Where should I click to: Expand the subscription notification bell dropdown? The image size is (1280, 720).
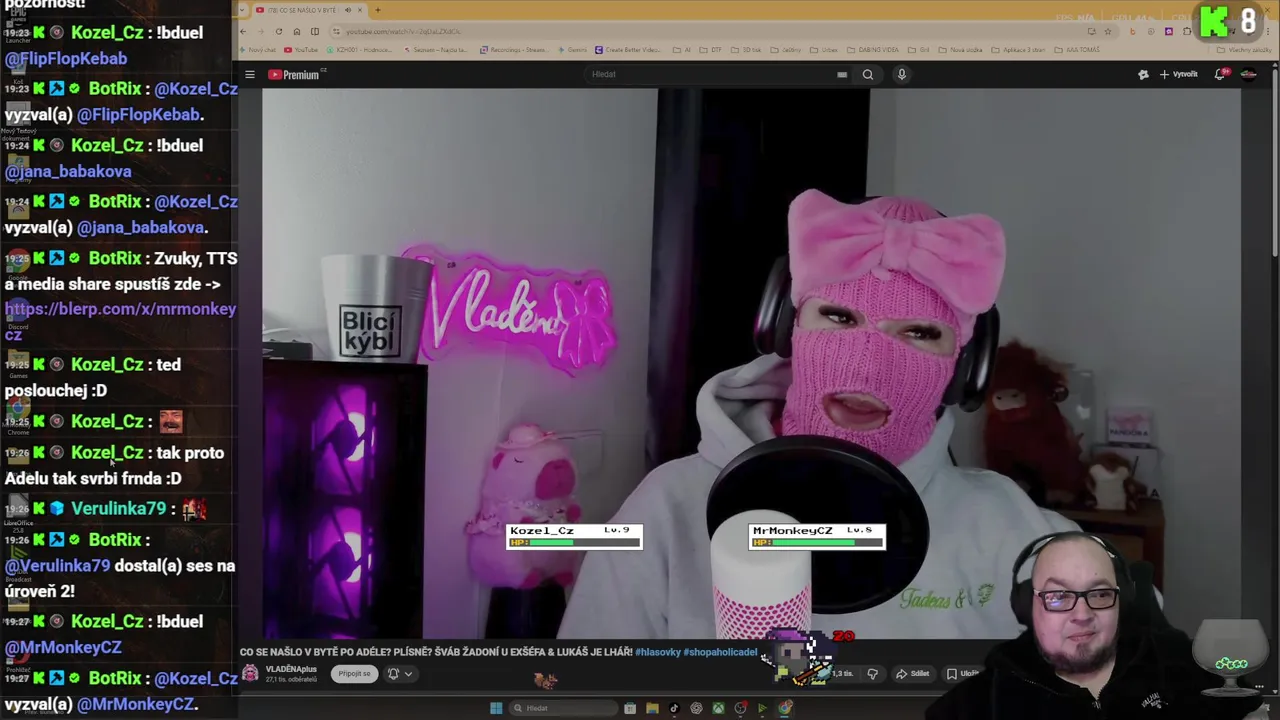coord(400,673)
